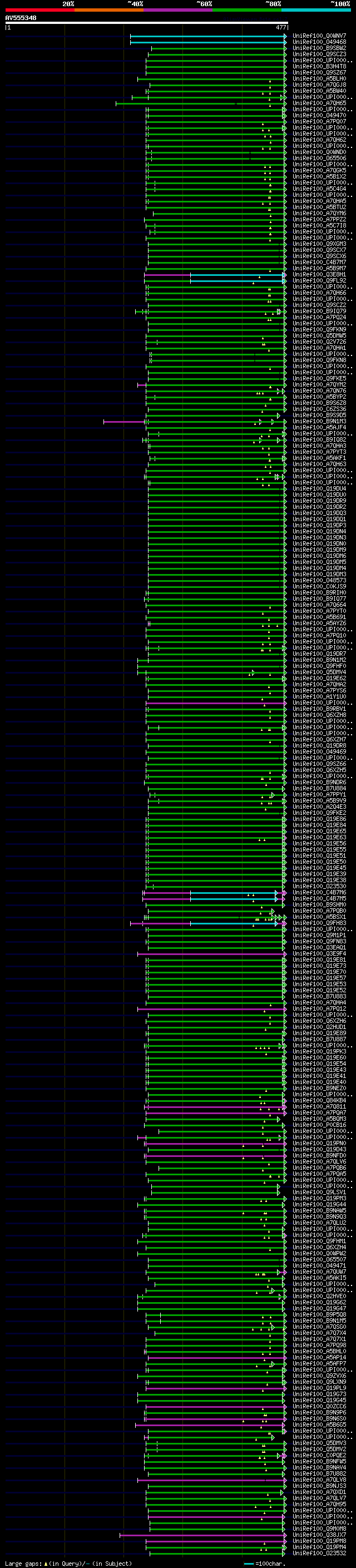Select the UniRef100_Q9FL92 label
The height and width of the screenshot is (1568, 356).
point(319,280)
